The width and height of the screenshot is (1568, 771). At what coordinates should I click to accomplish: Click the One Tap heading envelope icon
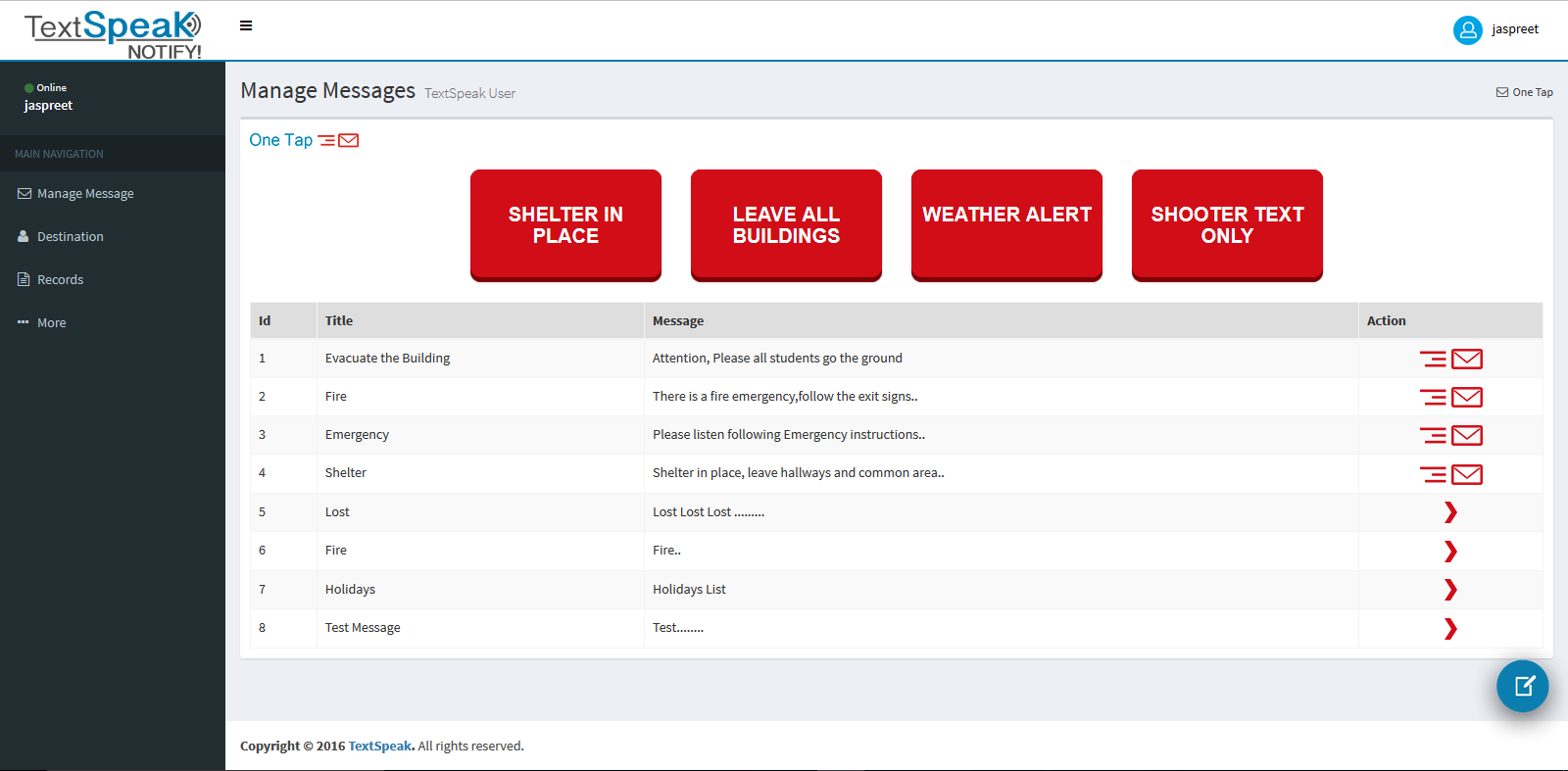[339, 141]
